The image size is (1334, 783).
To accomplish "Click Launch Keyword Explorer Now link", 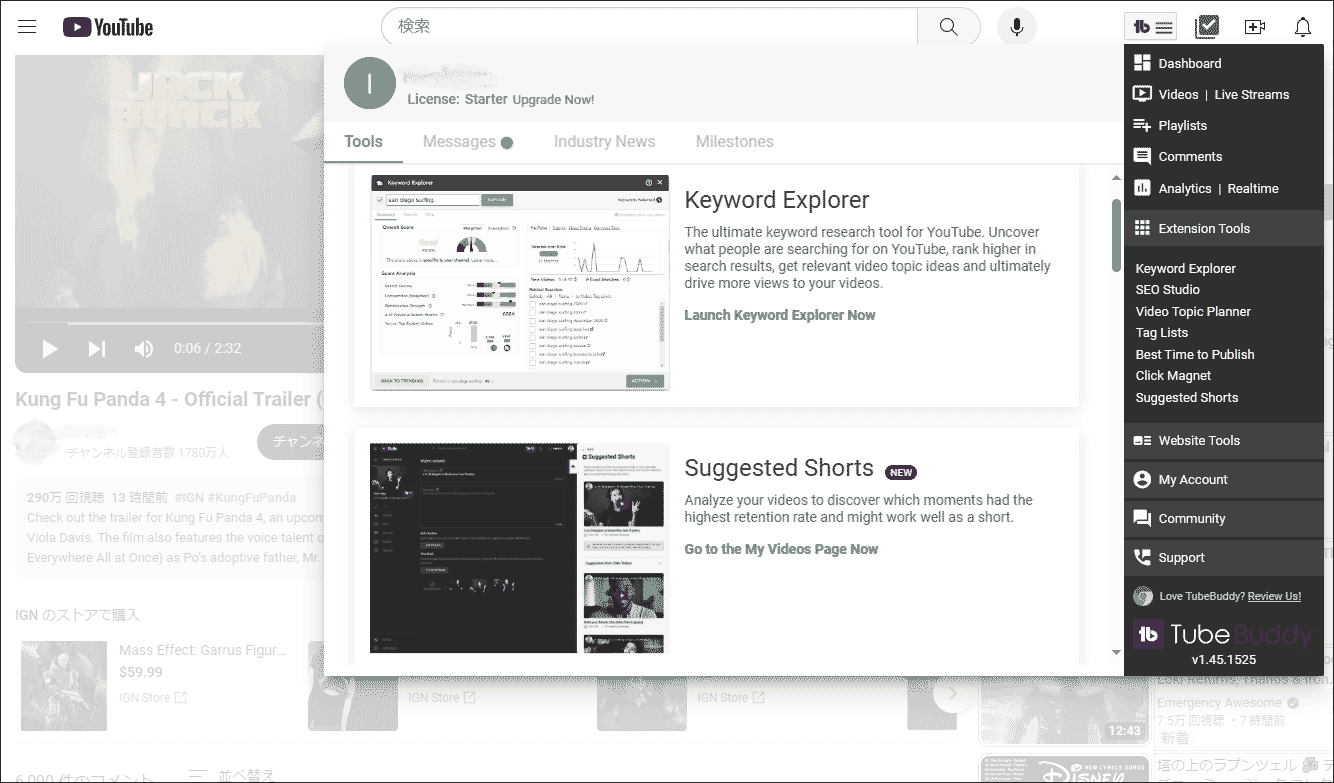I will click(779, 315).
